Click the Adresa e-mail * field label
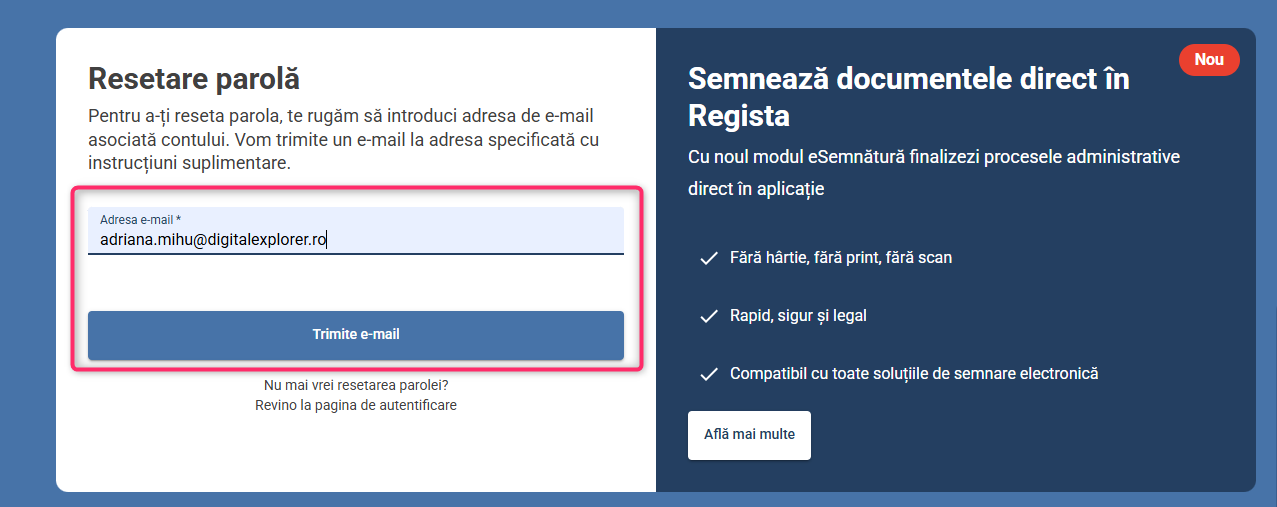1277x507 pixels. 140,219
